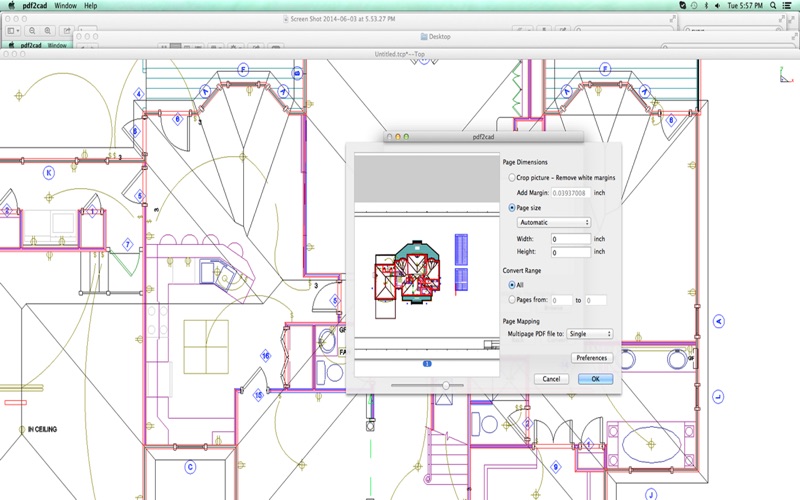Select Crop picture – Remove white margins
Viewport: 800px width, 500px height.
point(512,177)
